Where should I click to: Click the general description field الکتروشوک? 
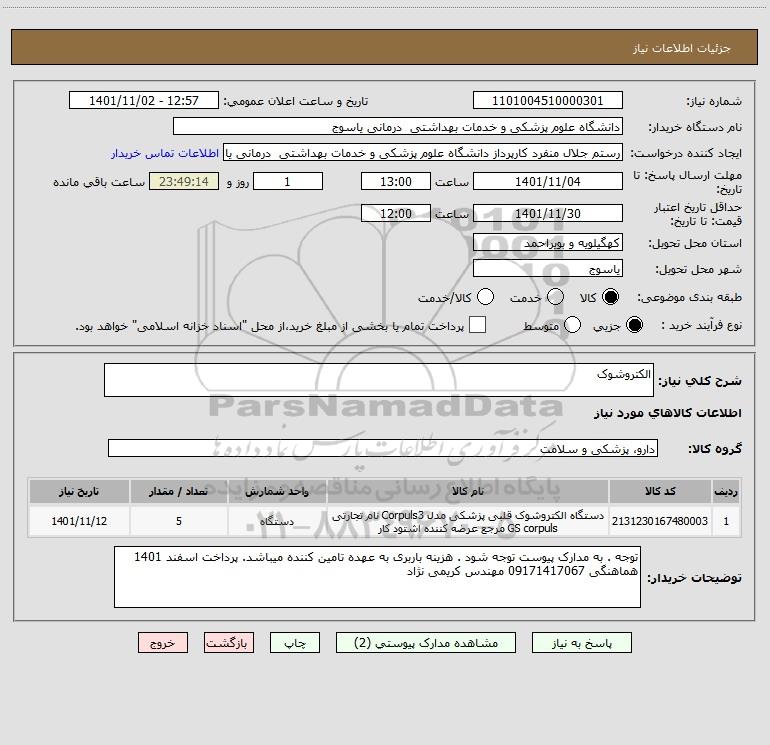click(379, 380)
